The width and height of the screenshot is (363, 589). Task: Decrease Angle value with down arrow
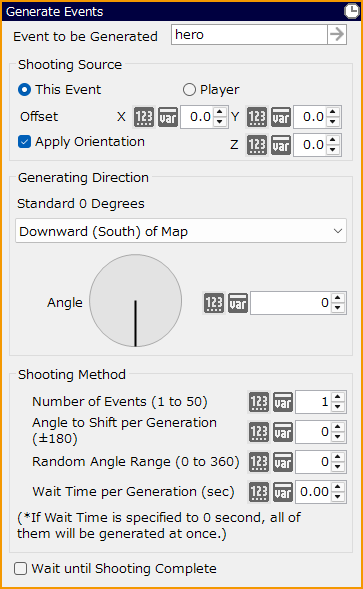(338, 308)
